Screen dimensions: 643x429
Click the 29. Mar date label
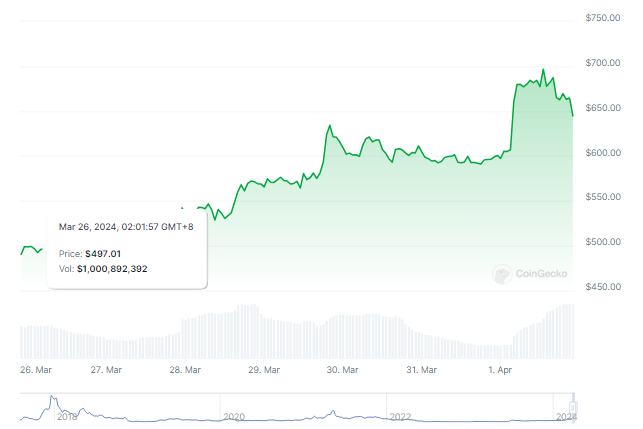click(x=264, y=370)
